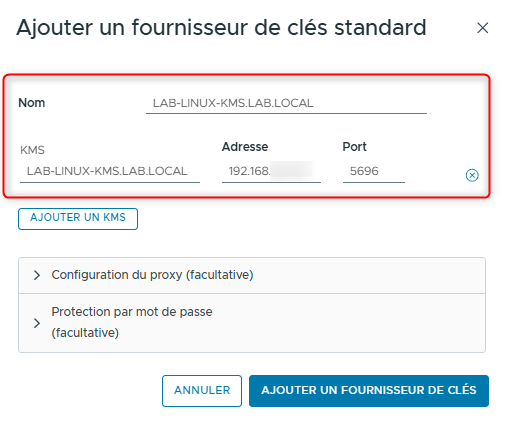Expand Configuration du proxy chevron
The image size is (507, 426).
pyautogui.click(x=37, y=275)
